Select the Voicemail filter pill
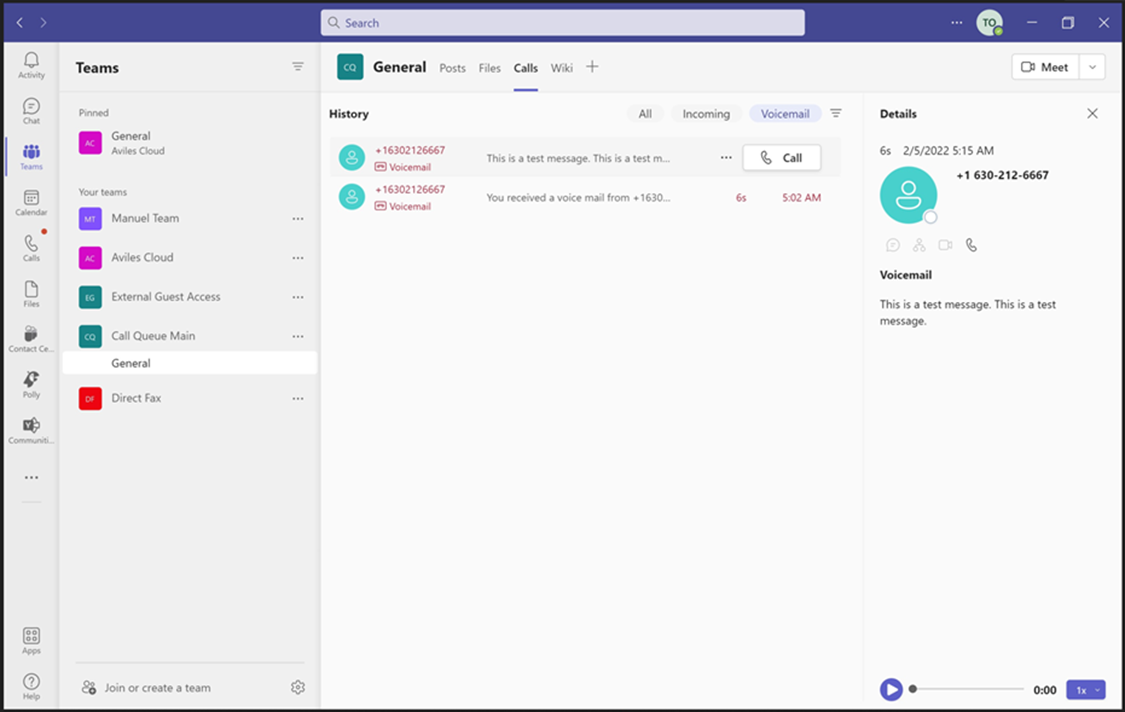The width and height of the screenshot is (1125, 712). (x=785, y=113)
